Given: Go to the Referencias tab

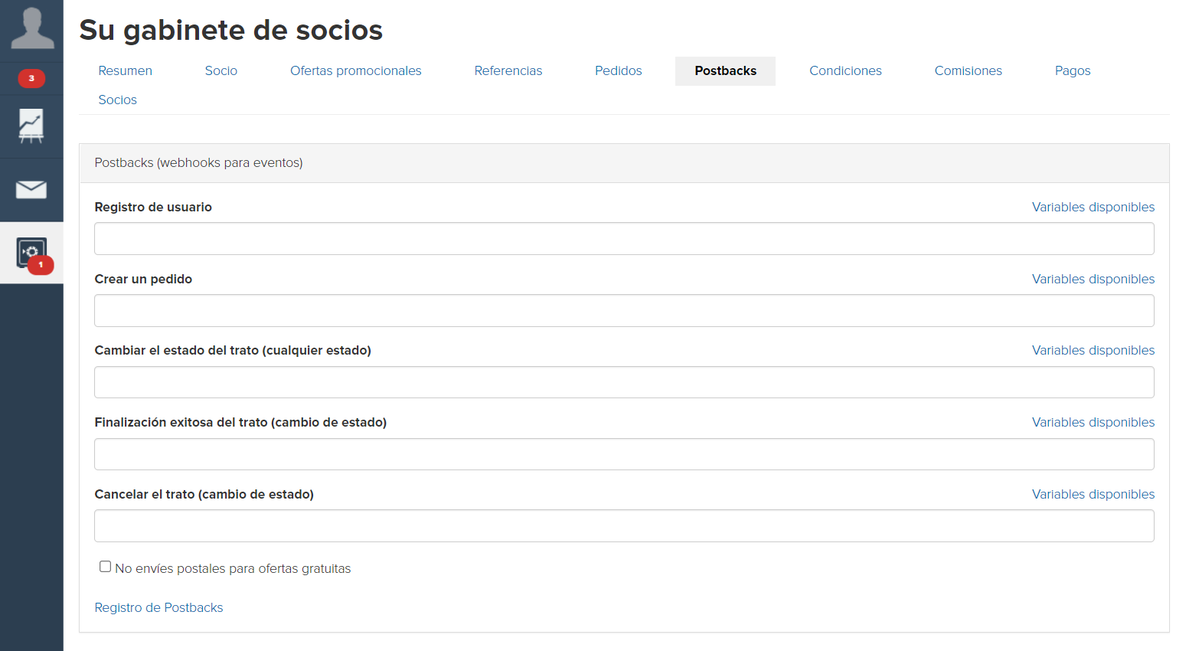Looking at the screenshot, I should click(508, 70).
